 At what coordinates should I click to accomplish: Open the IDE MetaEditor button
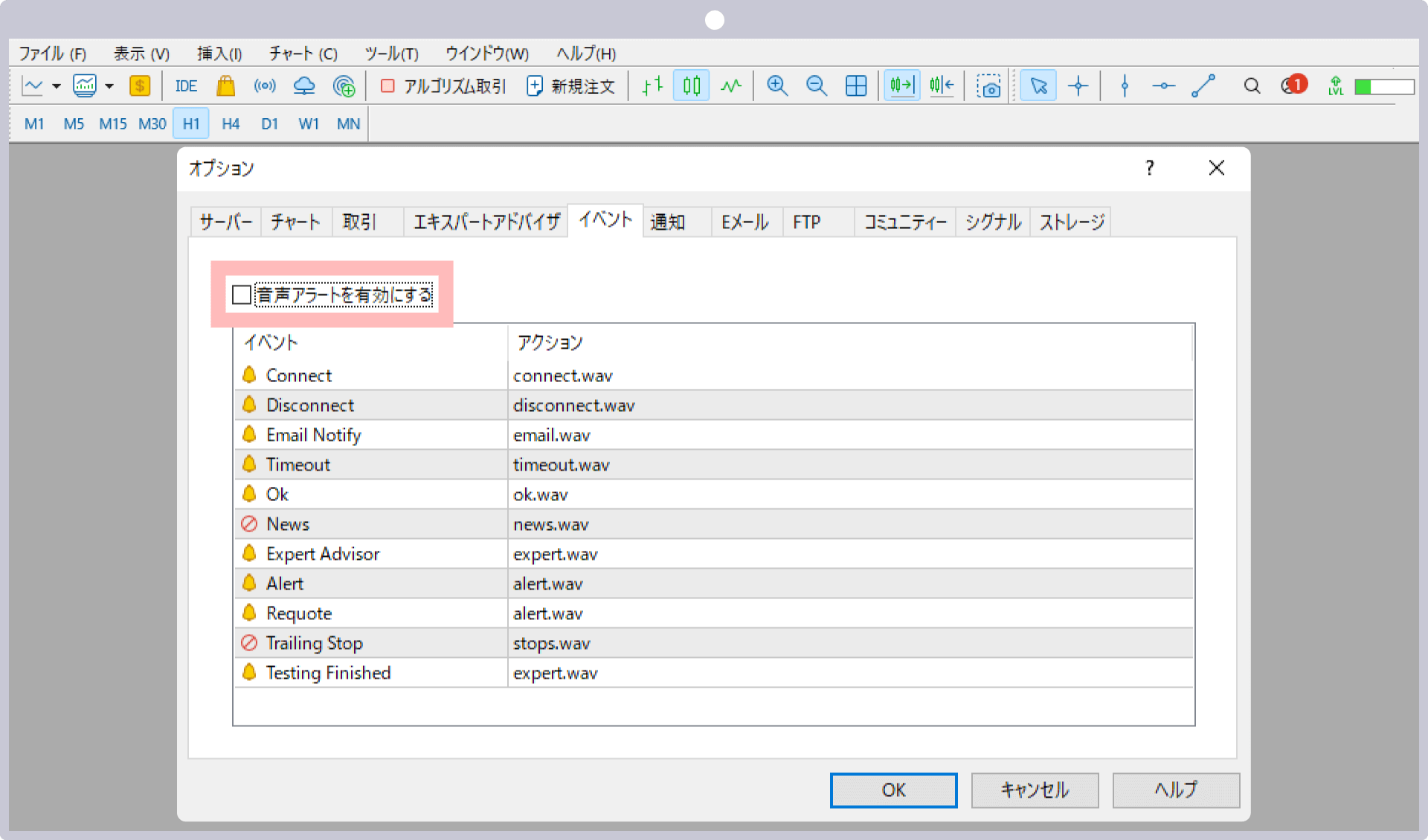186,86
